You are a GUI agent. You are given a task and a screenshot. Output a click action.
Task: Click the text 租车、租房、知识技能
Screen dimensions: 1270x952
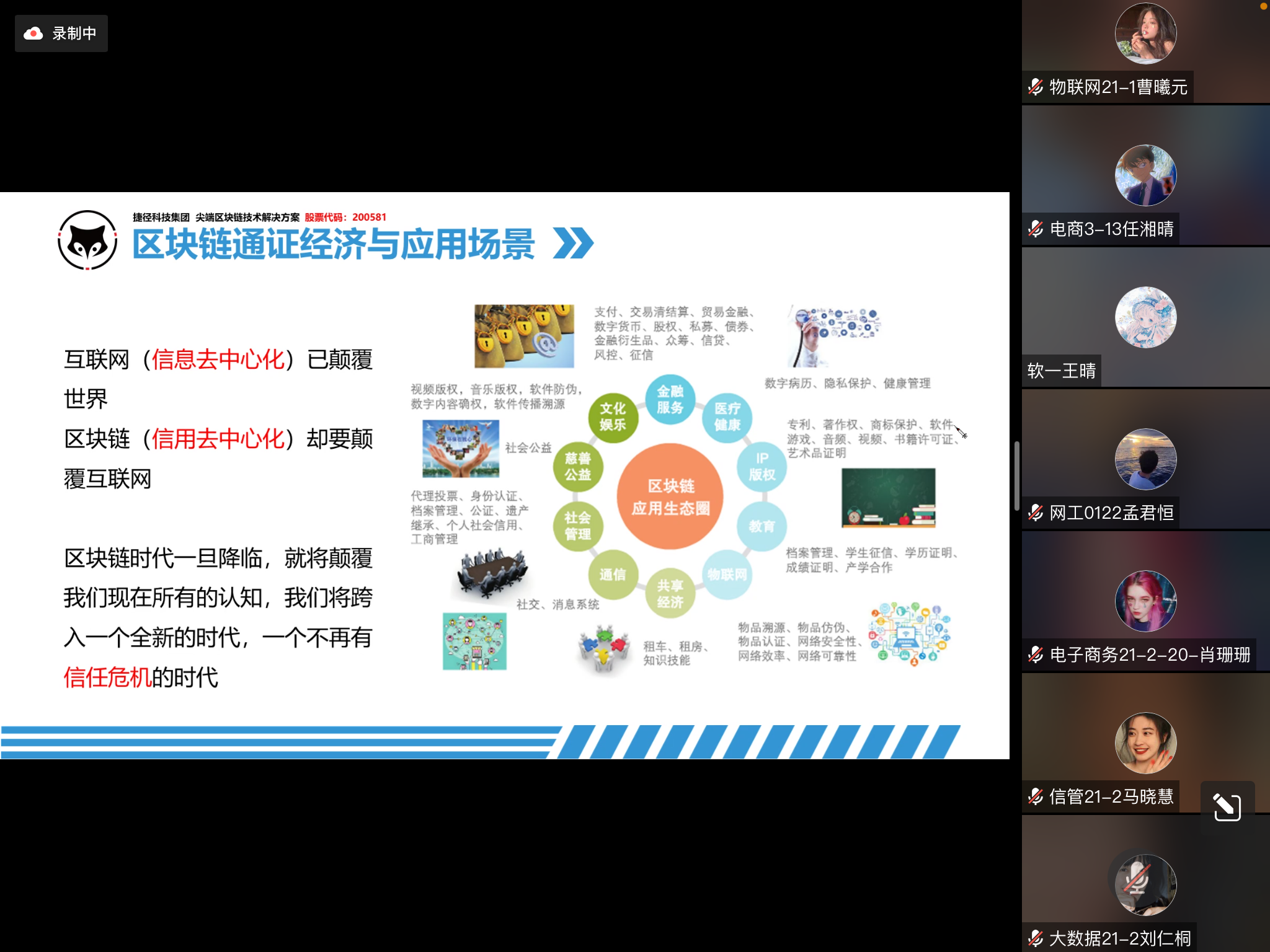(x=675, y=653)
